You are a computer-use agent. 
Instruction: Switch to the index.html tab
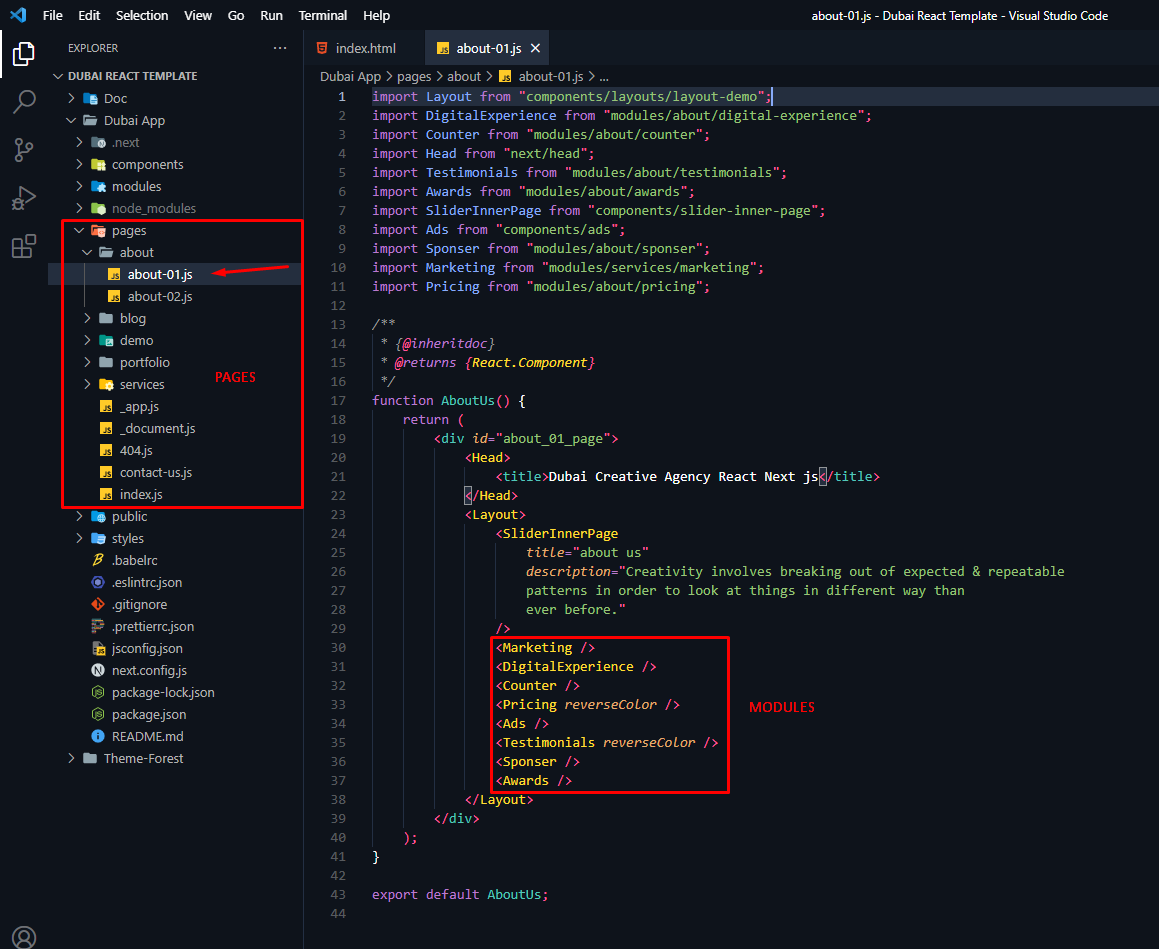pos(365,48)
